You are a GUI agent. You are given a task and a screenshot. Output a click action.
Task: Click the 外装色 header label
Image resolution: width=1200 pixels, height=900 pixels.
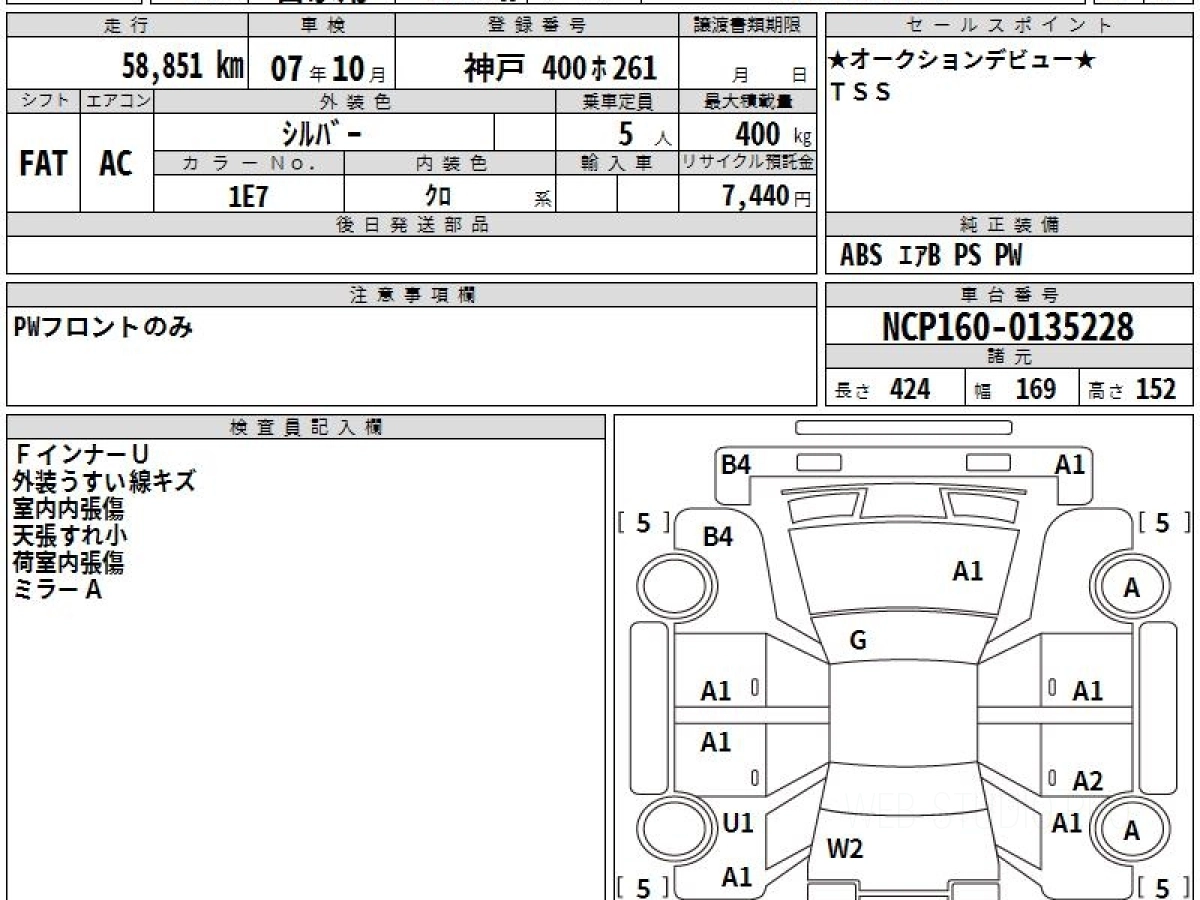coord(355,100)
